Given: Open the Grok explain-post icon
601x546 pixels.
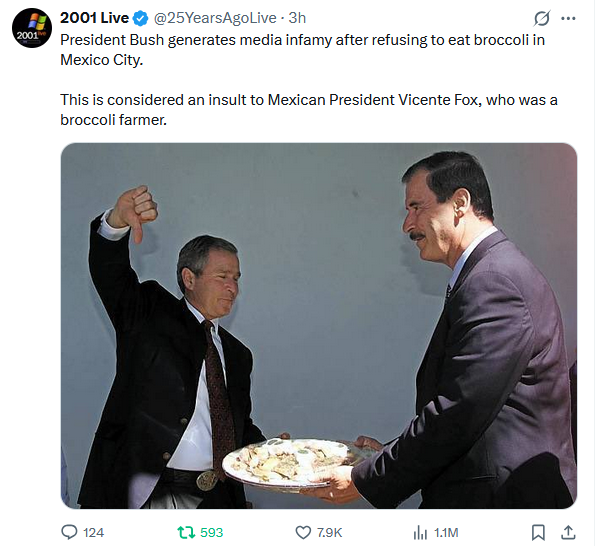Looking at the screenshot, I should [542, 18].
